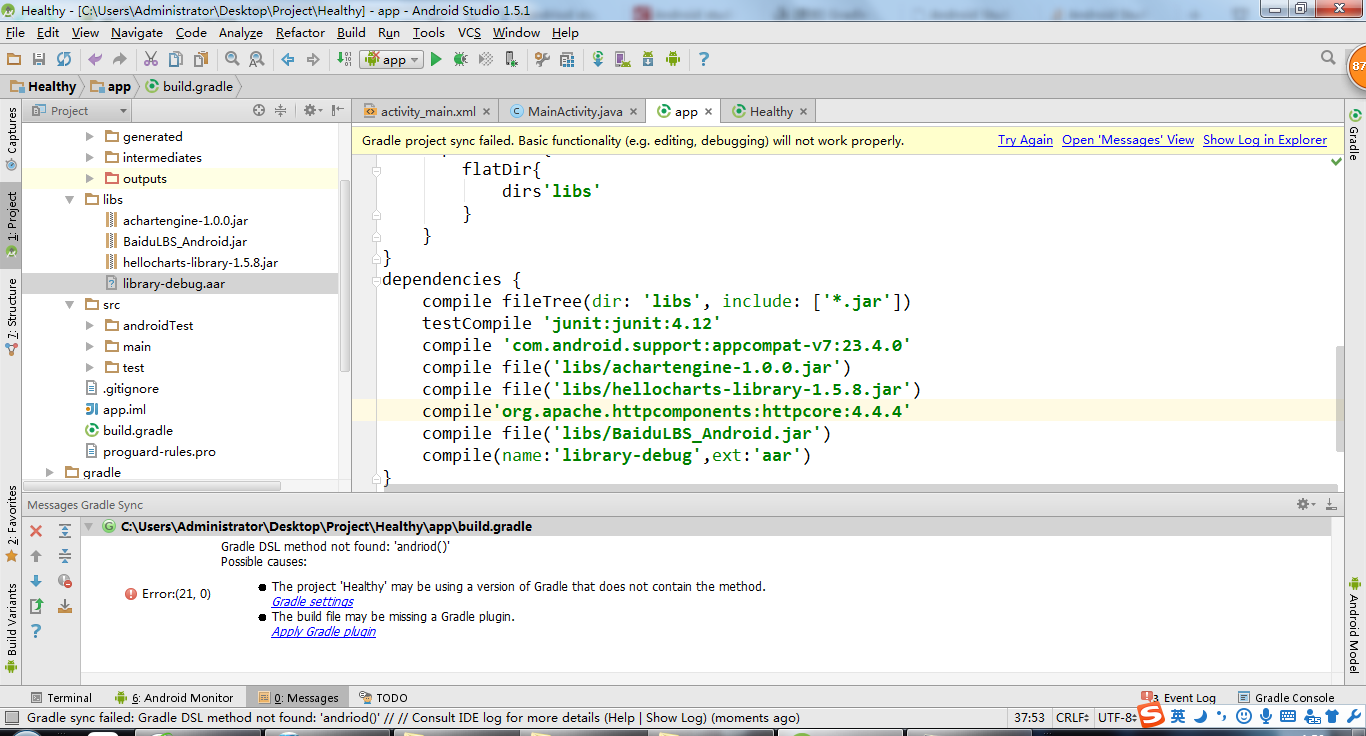1366x736 pixels.
Task: Expand the outputs folder
Action: [x=89, y=179]
